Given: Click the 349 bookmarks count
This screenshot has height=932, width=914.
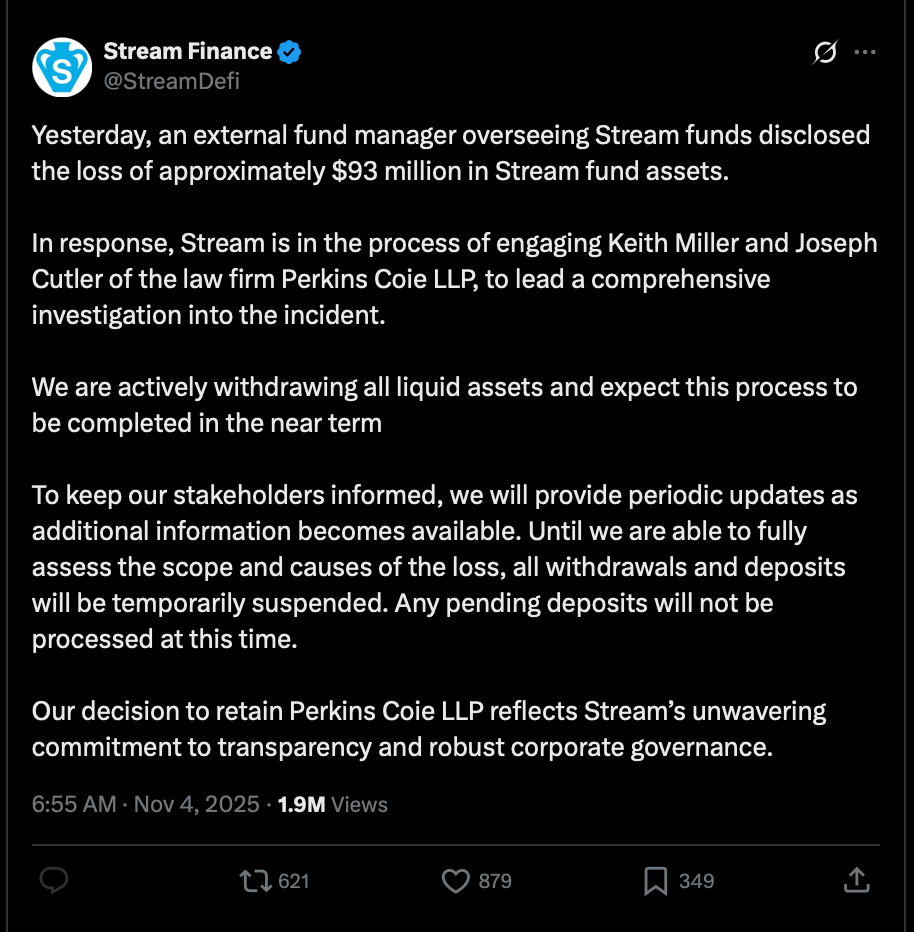Looking at the screenshot, I should (696, 881).
